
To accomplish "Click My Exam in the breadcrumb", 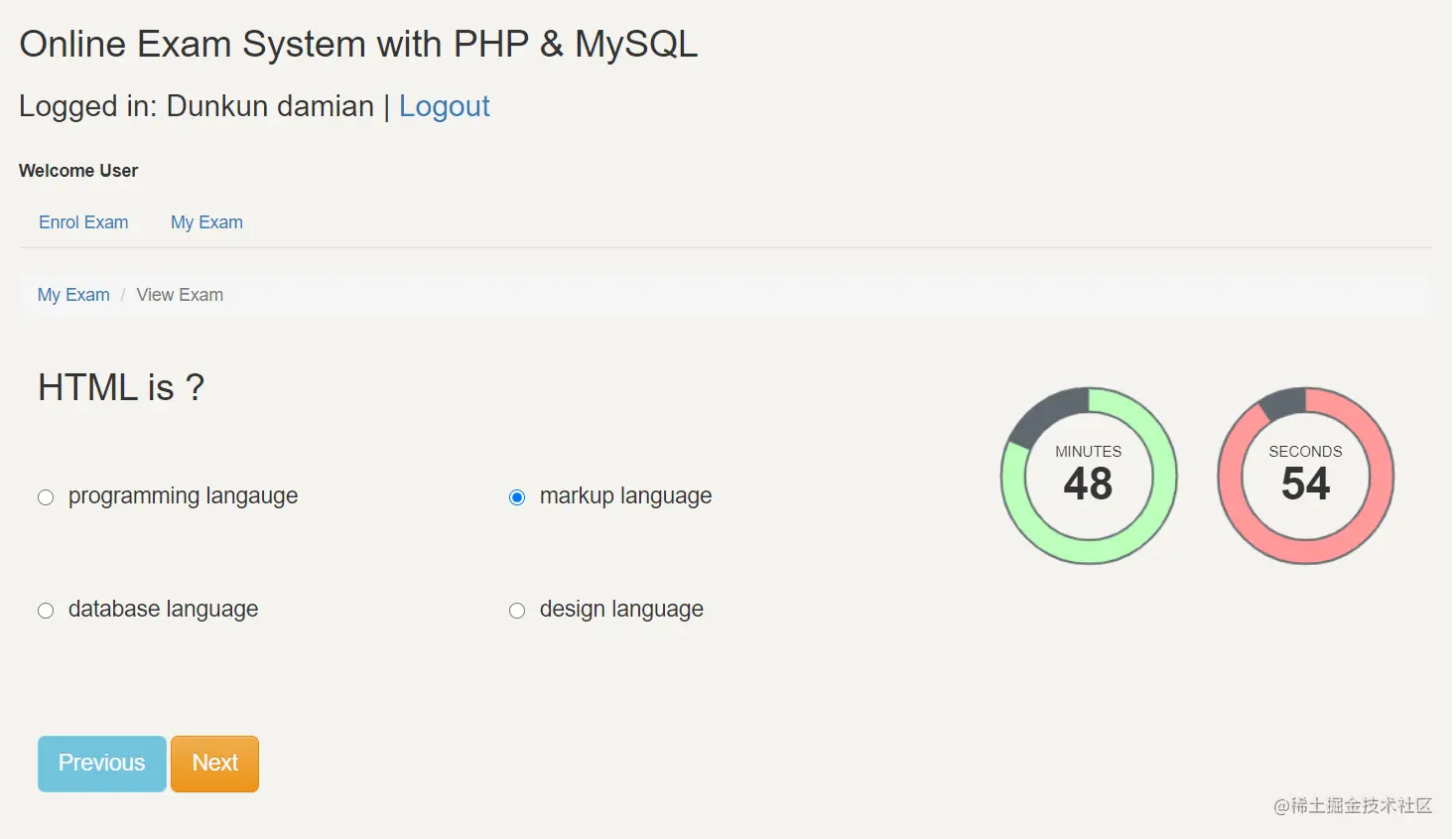I will (73, 295).
